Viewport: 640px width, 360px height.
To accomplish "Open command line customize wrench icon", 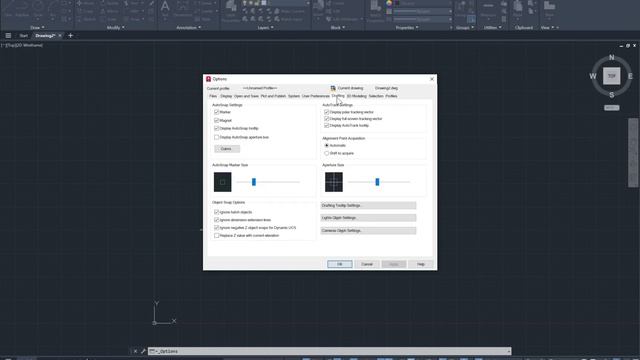I will click(x=143, y=351).
